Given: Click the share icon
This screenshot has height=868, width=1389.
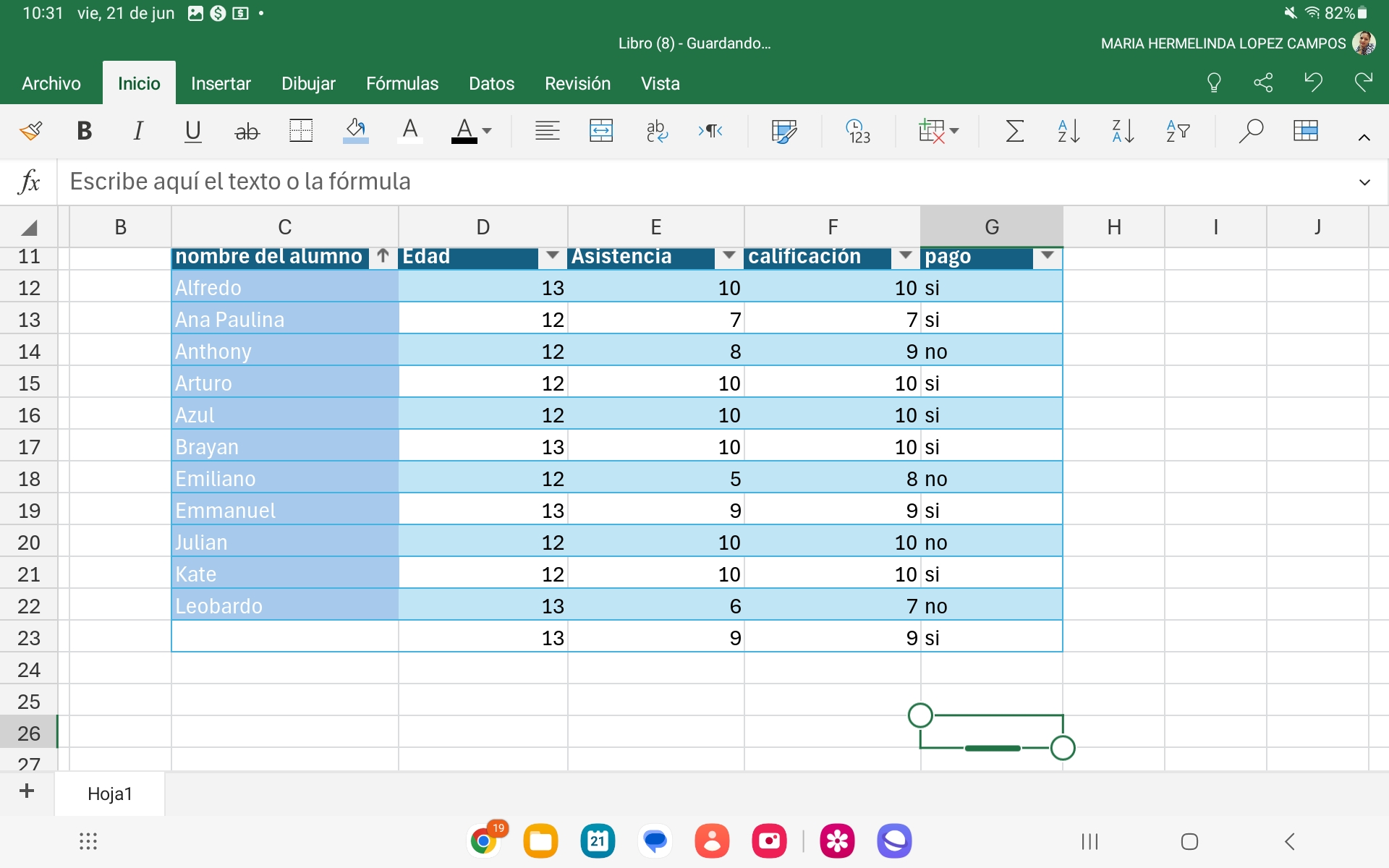Looking at the screenshot, I should tap(1263, 82).
